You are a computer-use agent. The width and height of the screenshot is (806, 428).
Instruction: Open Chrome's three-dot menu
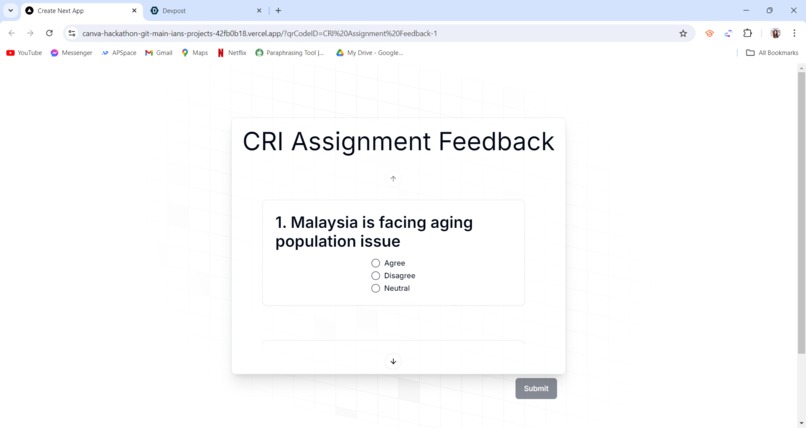pos(794,33)
